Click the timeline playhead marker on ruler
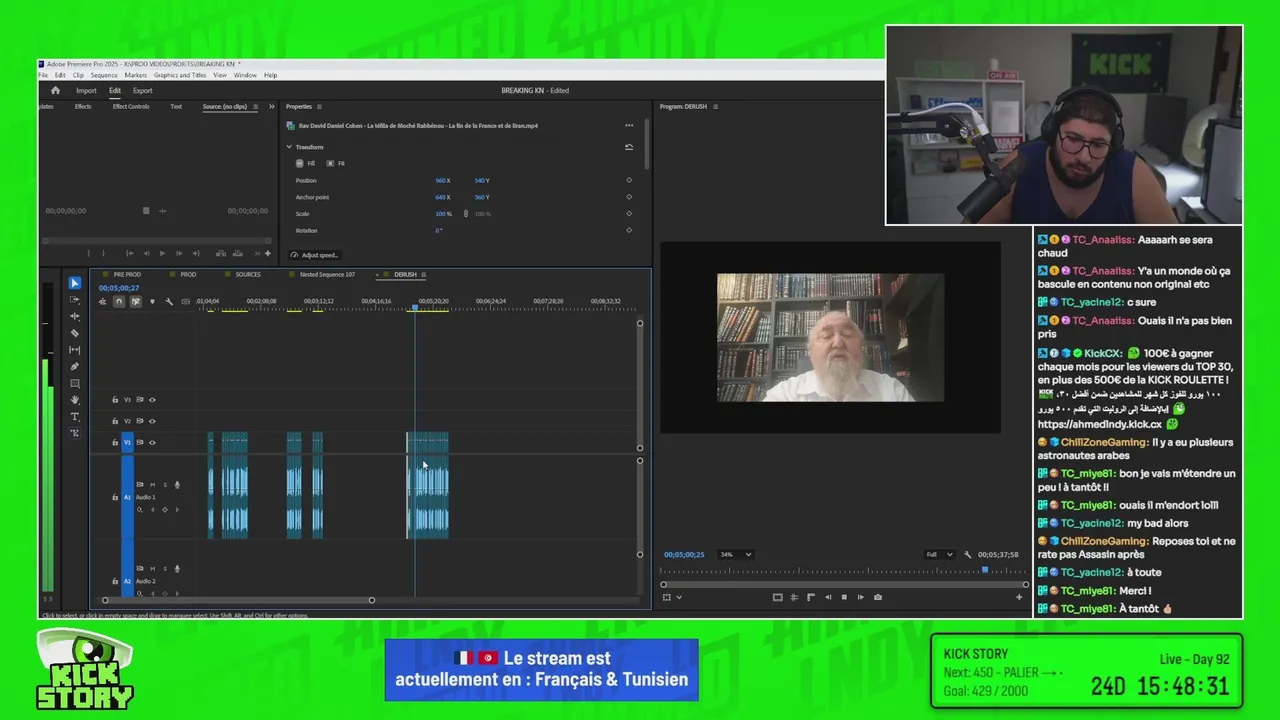1280x720 pixels. click(415, 307)
